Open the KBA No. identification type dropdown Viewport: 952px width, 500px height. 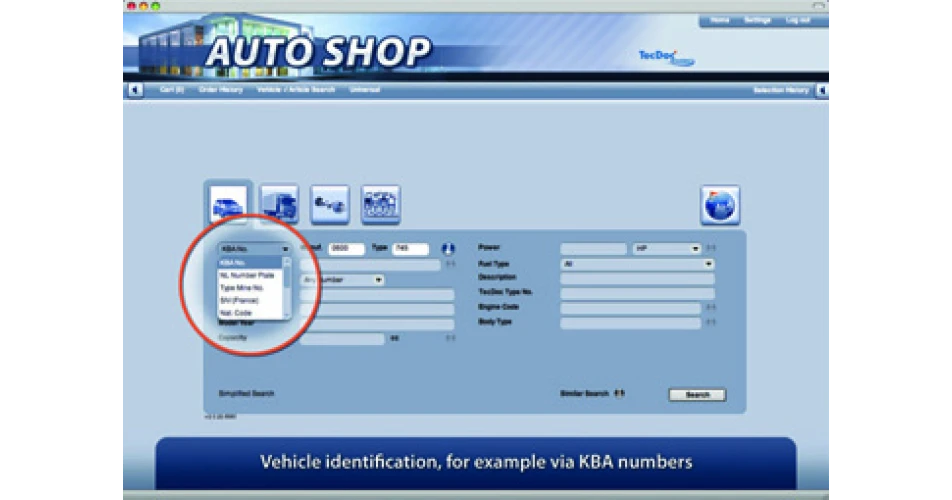(x=254, y=249)
